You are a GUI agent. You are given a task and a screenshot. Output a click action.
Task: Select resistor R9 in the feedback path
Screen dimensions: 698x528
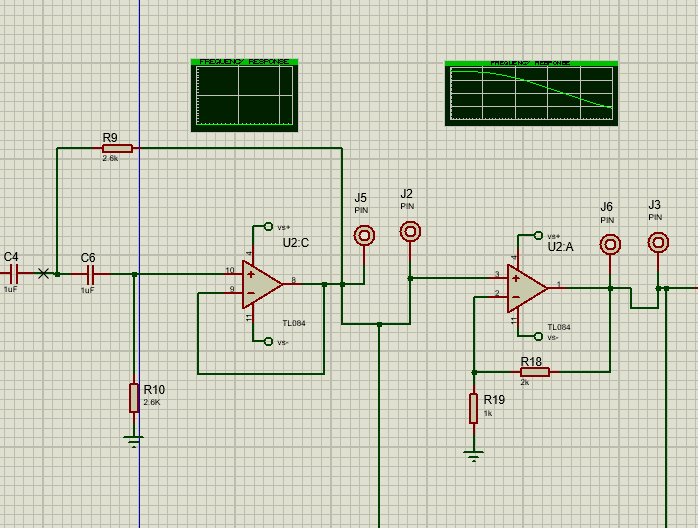pyautogui.click(x=118, y=148)
